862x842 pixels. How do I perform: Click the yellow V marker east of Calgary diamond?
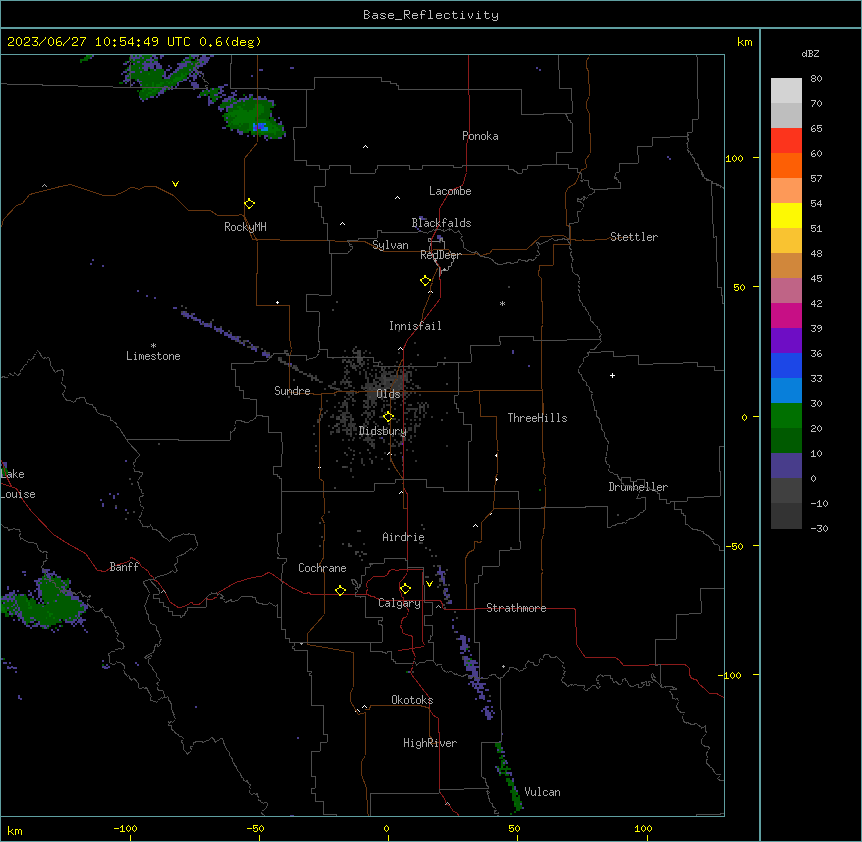click(429, 584)
